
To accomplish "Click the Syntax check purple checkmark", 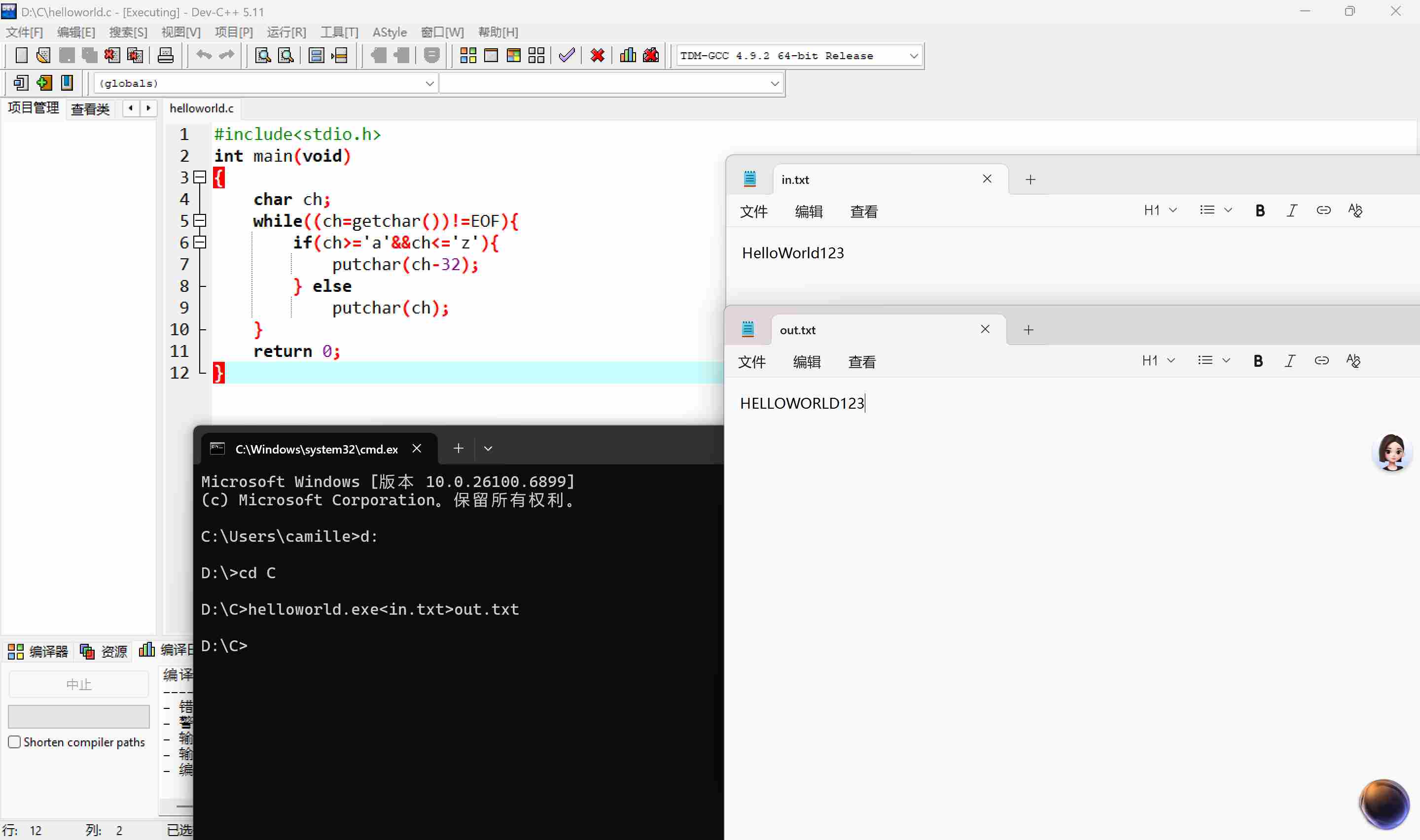I will click(566, 56).
